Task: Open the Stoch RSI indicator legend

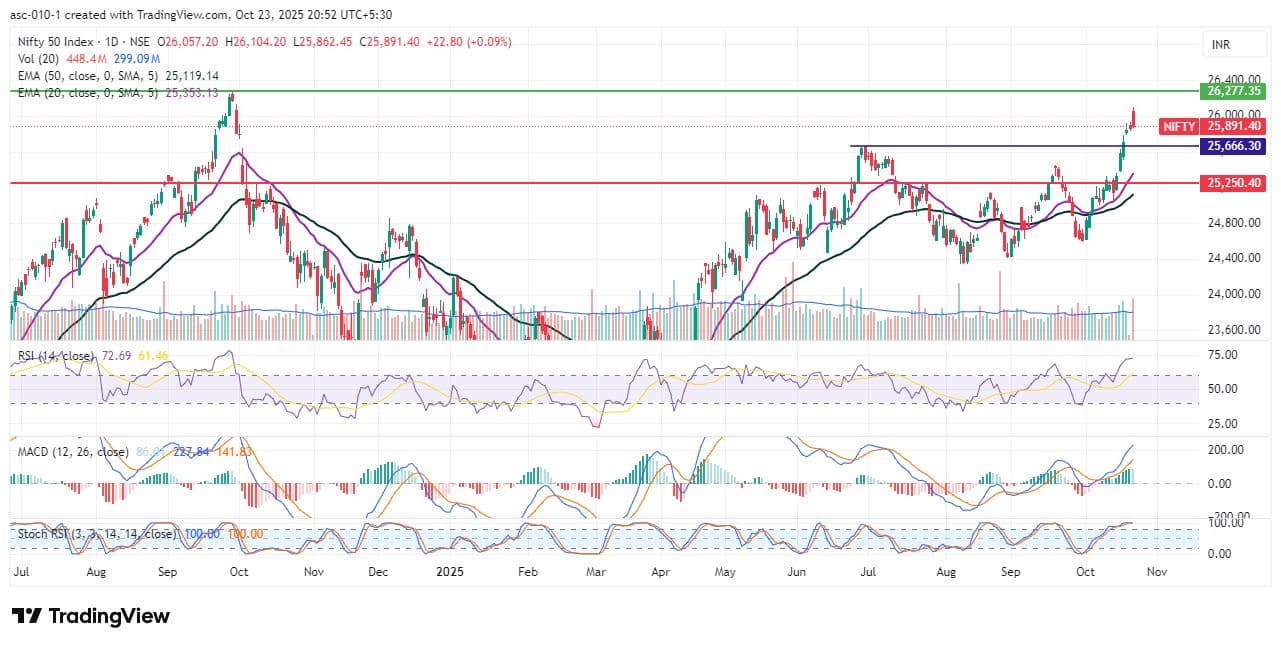Action: 95,534
